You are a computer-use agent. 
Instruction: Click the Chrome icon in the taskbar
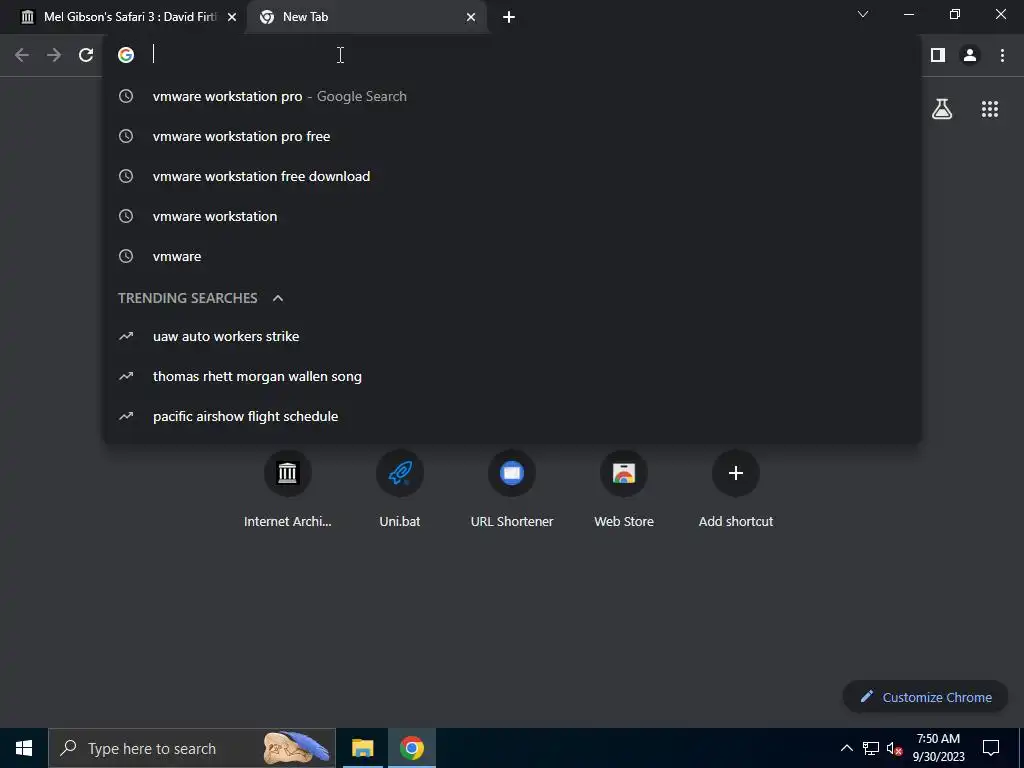click(411, 748)
